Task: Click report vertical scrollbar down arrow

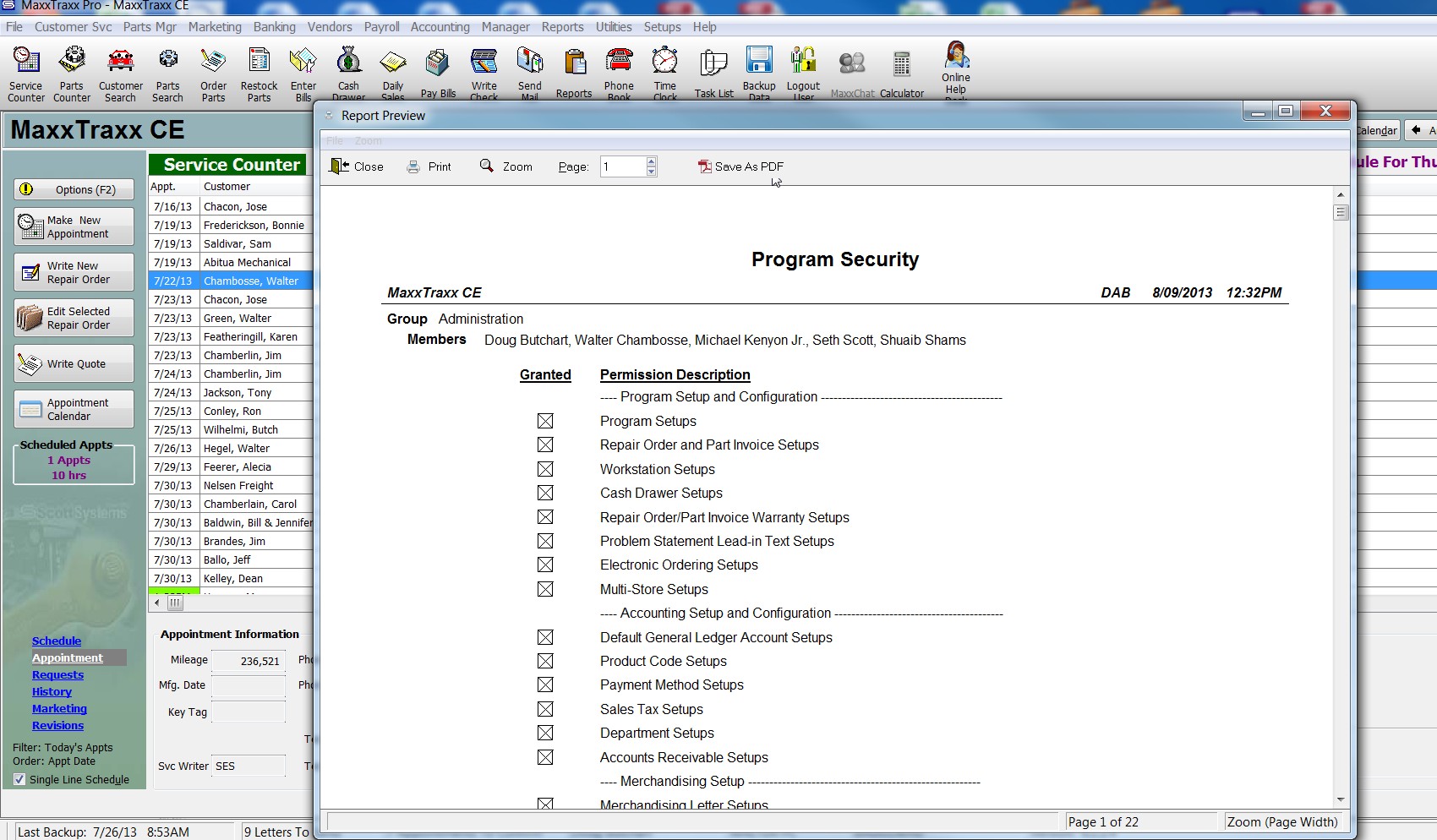Action: [x=1341, y=799]
